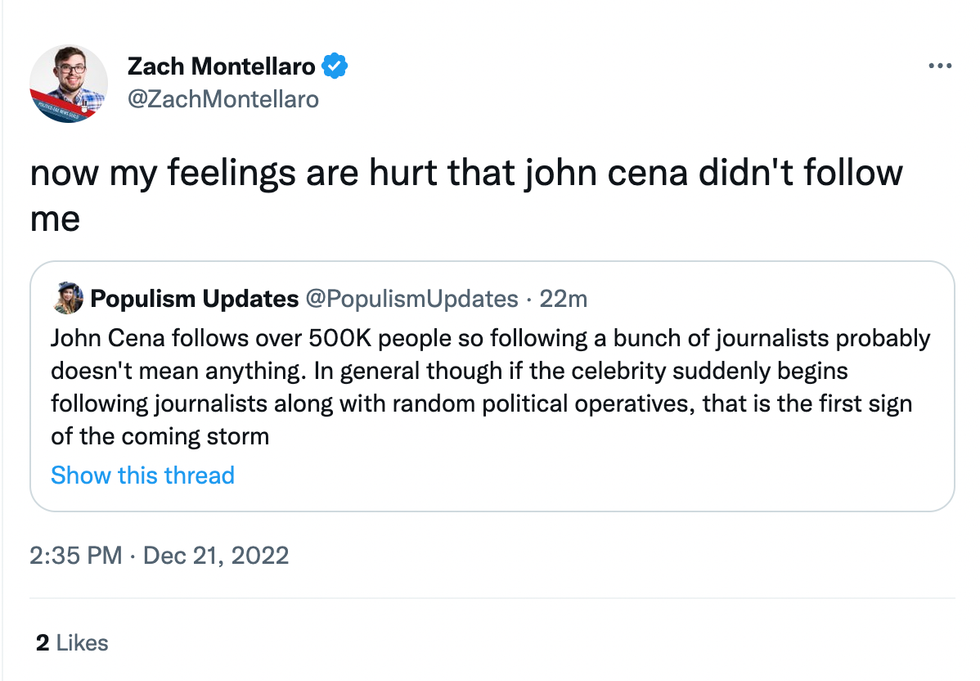980x681 pixels.
Task: Click the 2:35 PM timestamp
Action: [x=75, y=555]
